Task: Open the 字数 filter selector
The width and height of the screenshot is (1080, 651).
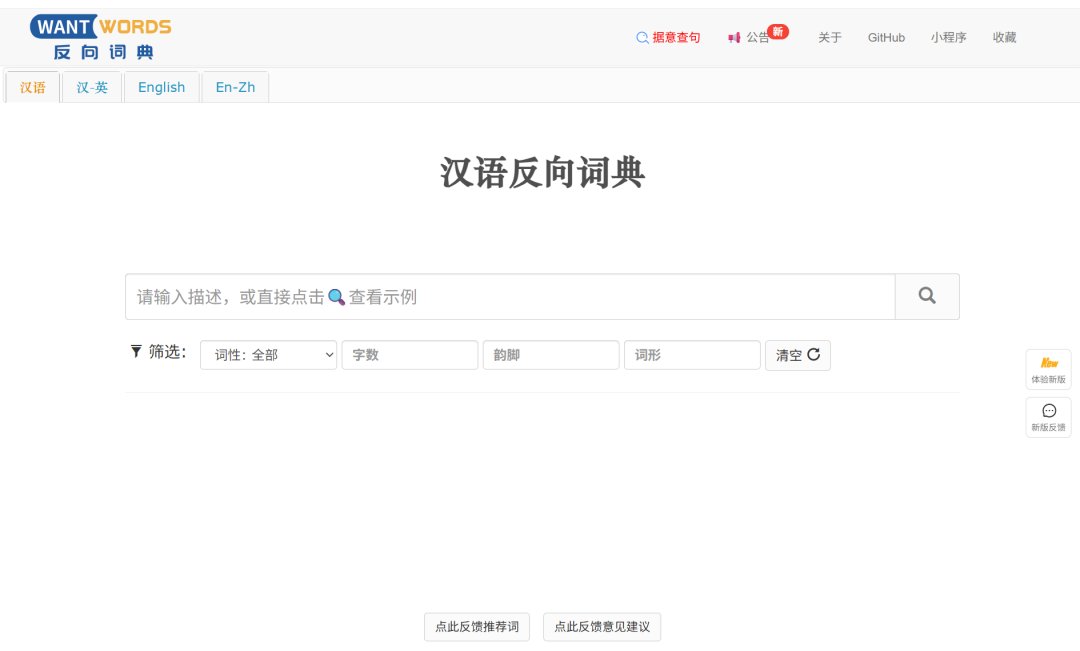Action: pyautogui.click(x=410, y=355)
